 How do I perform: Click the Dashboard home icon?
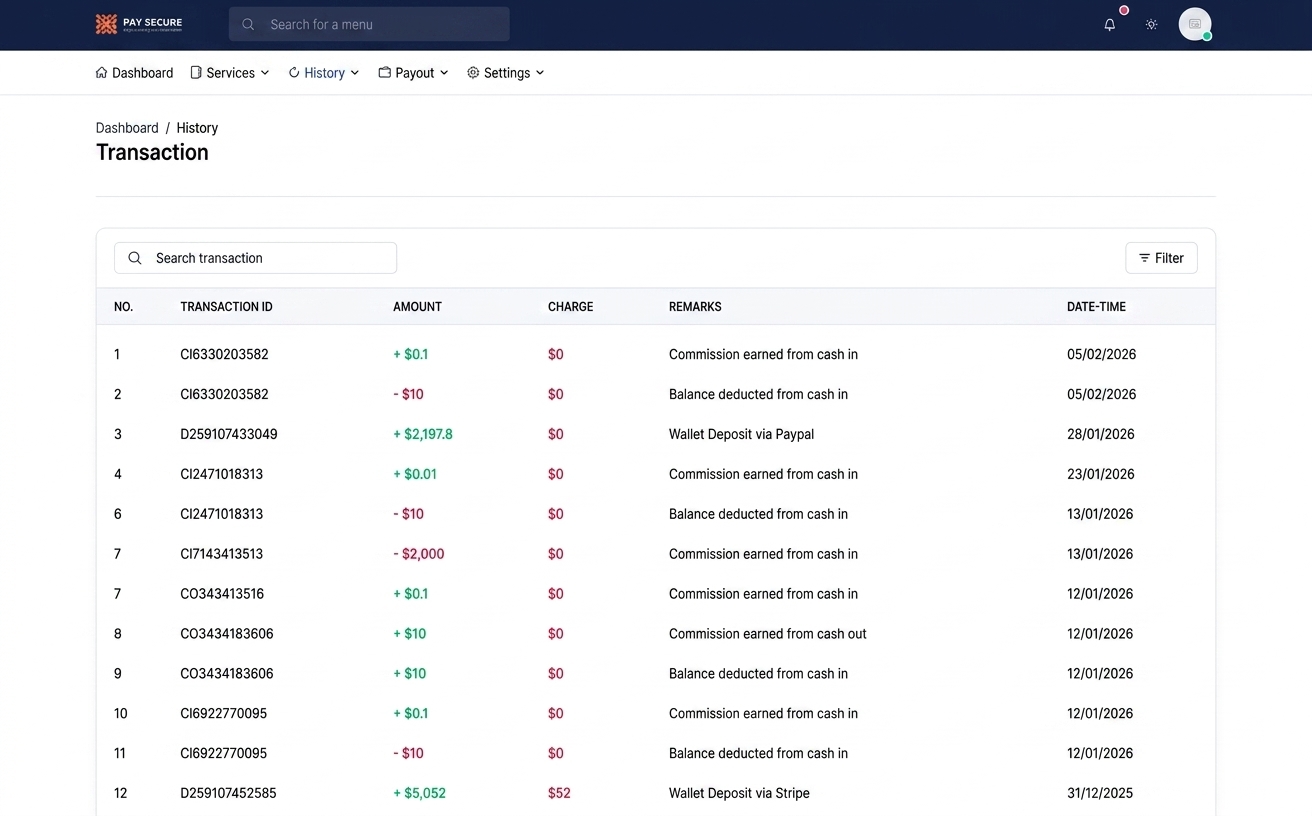pos(101,73)
